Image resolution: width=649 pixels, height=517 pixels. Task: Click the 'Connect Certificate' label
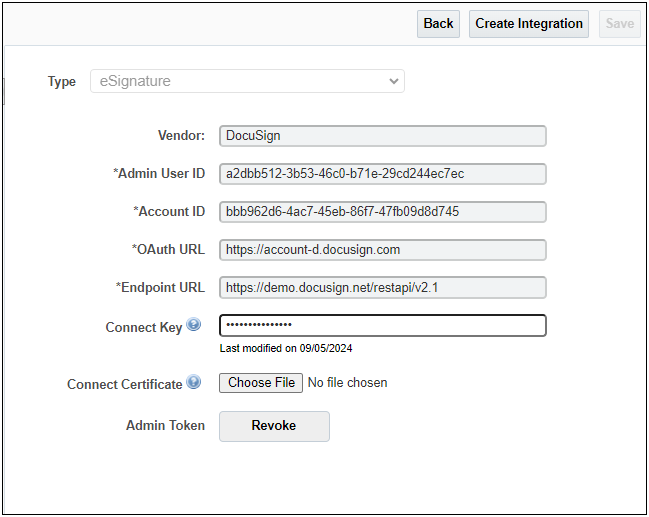pos(125,385)
